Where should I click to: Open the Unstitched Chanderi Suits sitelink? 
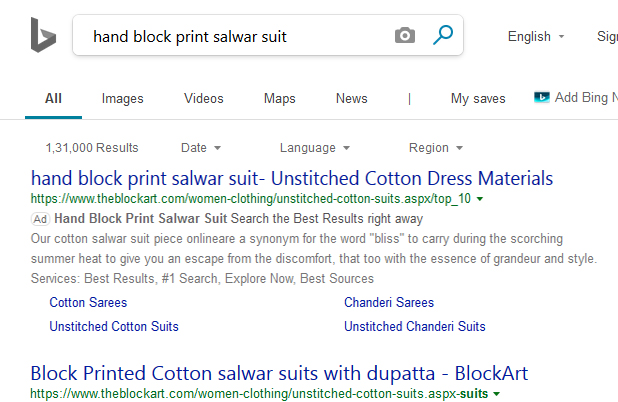click(x=415, y=326)
